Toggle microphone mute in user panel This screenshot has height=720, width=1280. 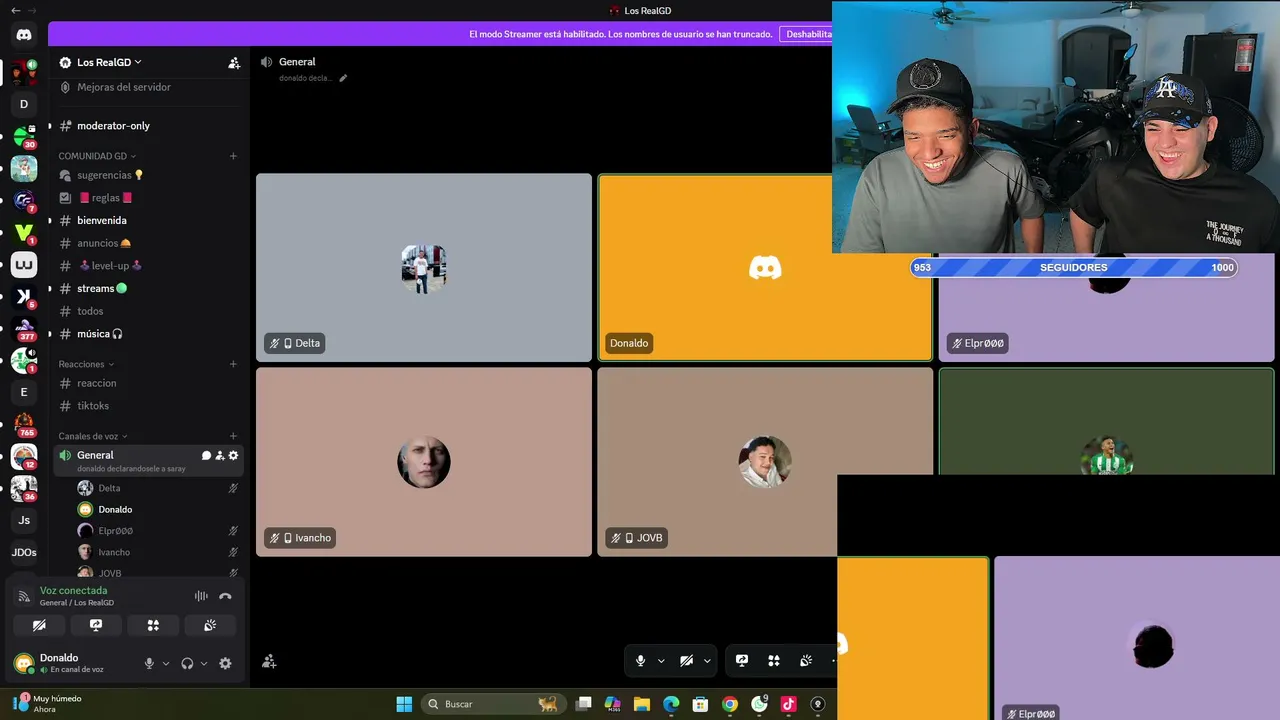coord(149,663)
